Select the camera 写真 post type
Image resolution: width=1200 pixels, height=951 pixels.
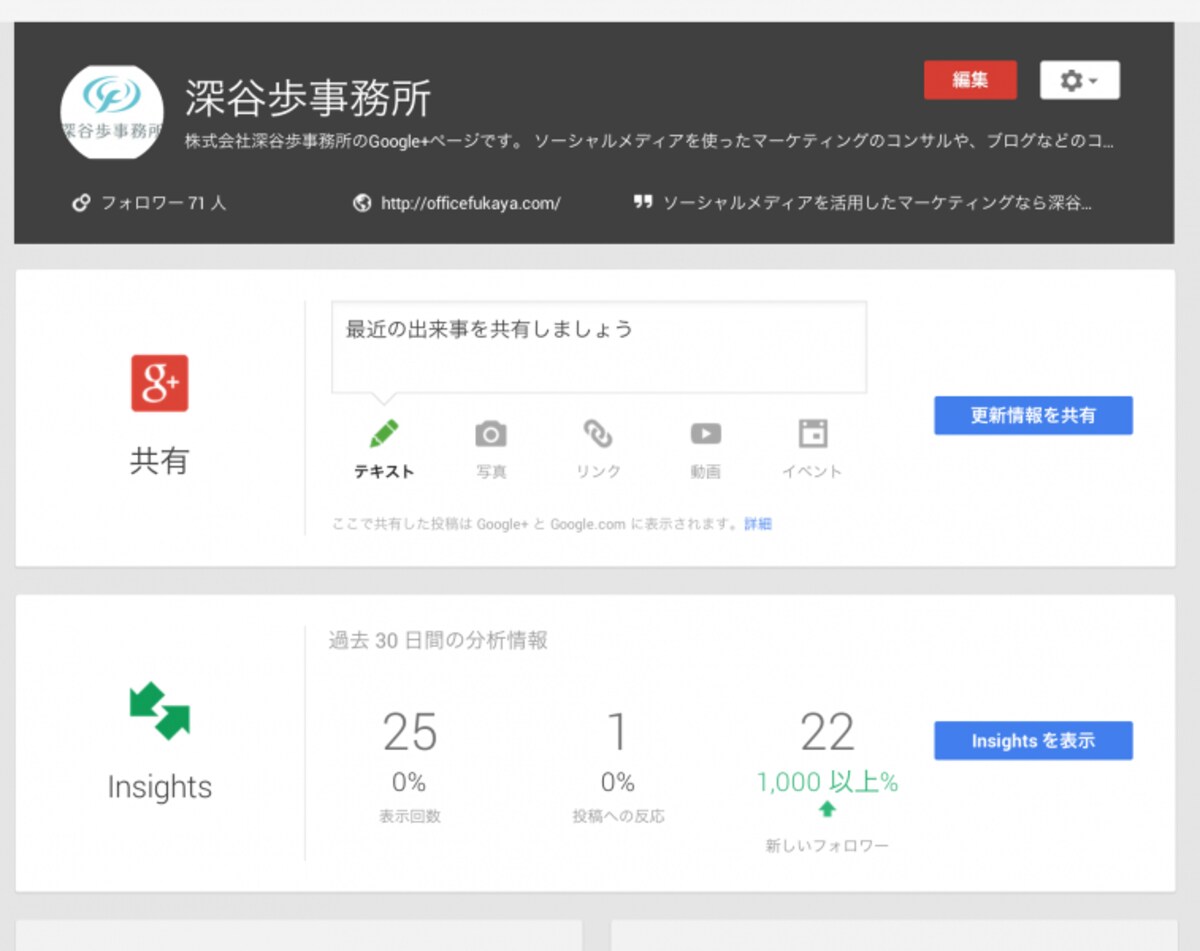(x=491, y=449)
